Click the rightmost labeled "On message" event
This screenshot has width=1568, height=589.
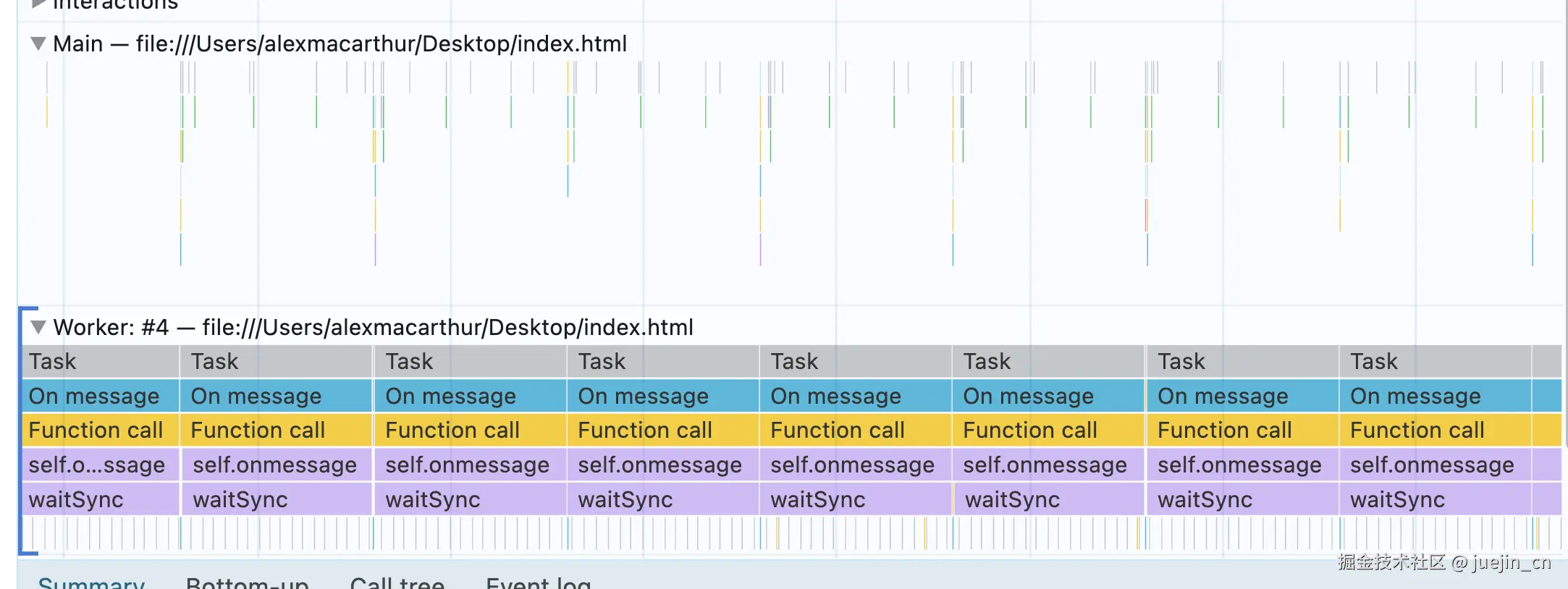point(1415,397)
